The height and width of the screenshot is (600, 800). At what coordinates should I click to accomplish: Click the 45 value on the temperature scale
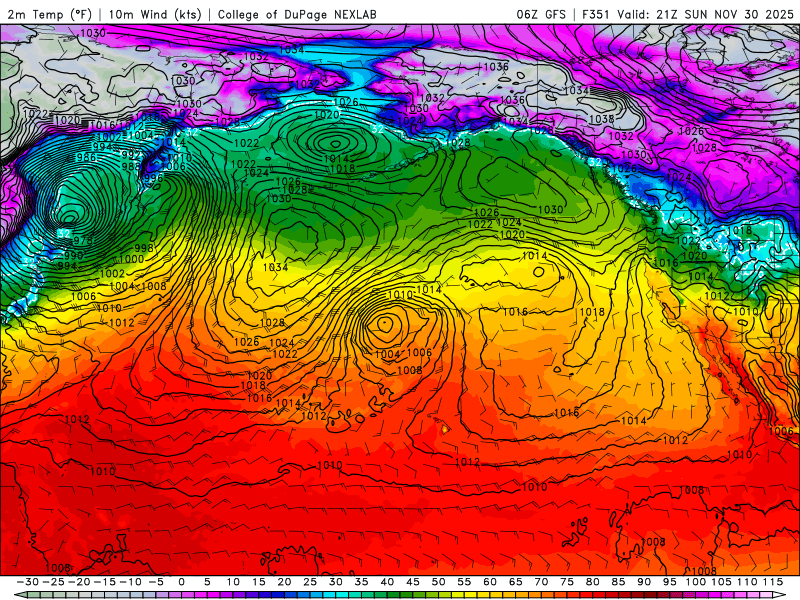(413, 582)
